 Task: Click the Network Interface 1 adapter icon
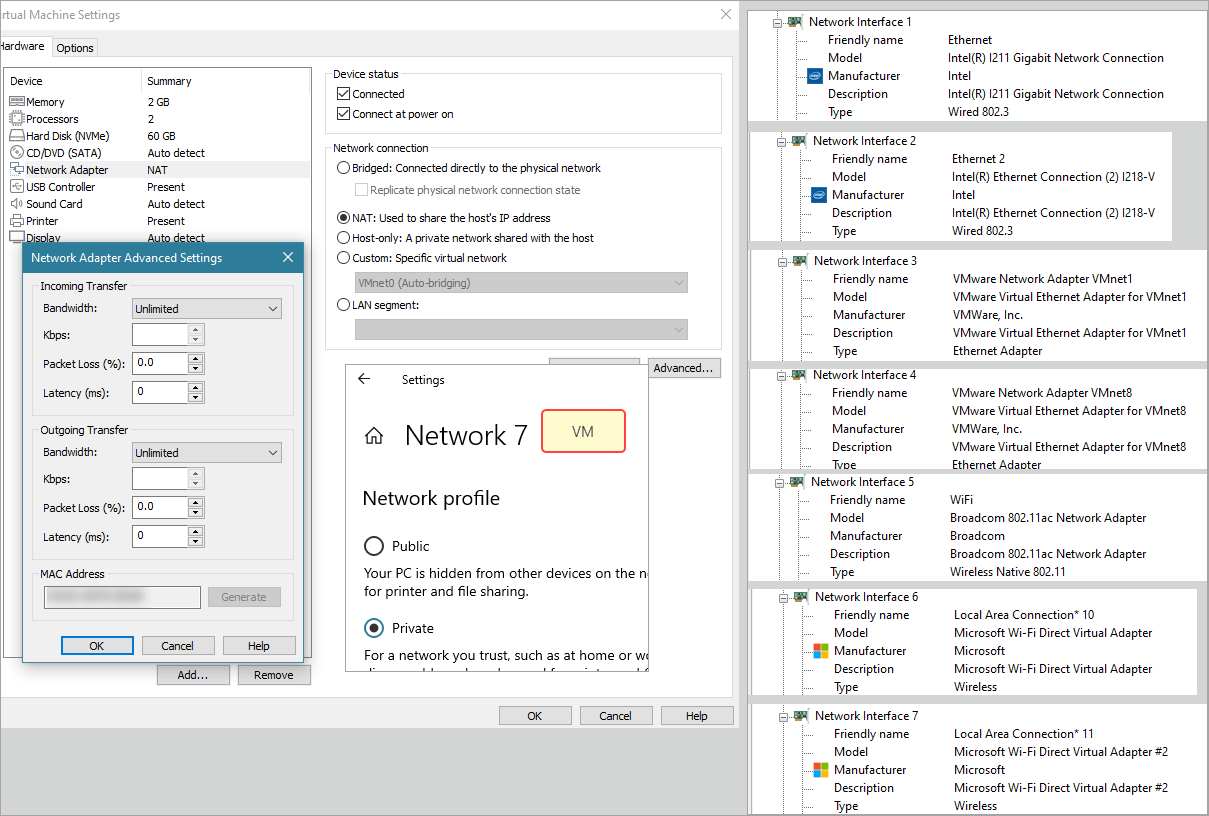pos(795,22)
